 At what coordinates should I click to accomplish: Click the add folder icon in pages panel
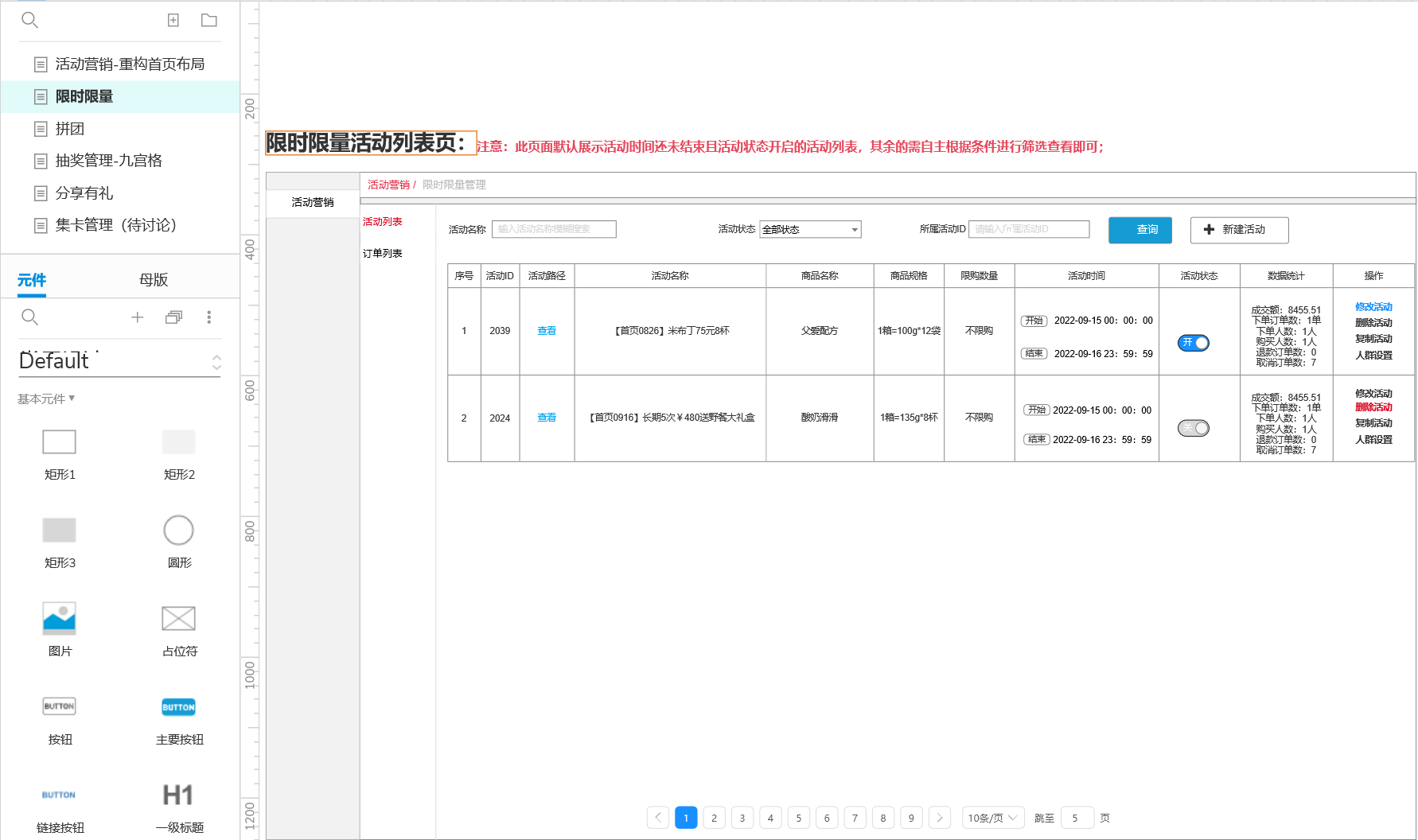(209, 20)
